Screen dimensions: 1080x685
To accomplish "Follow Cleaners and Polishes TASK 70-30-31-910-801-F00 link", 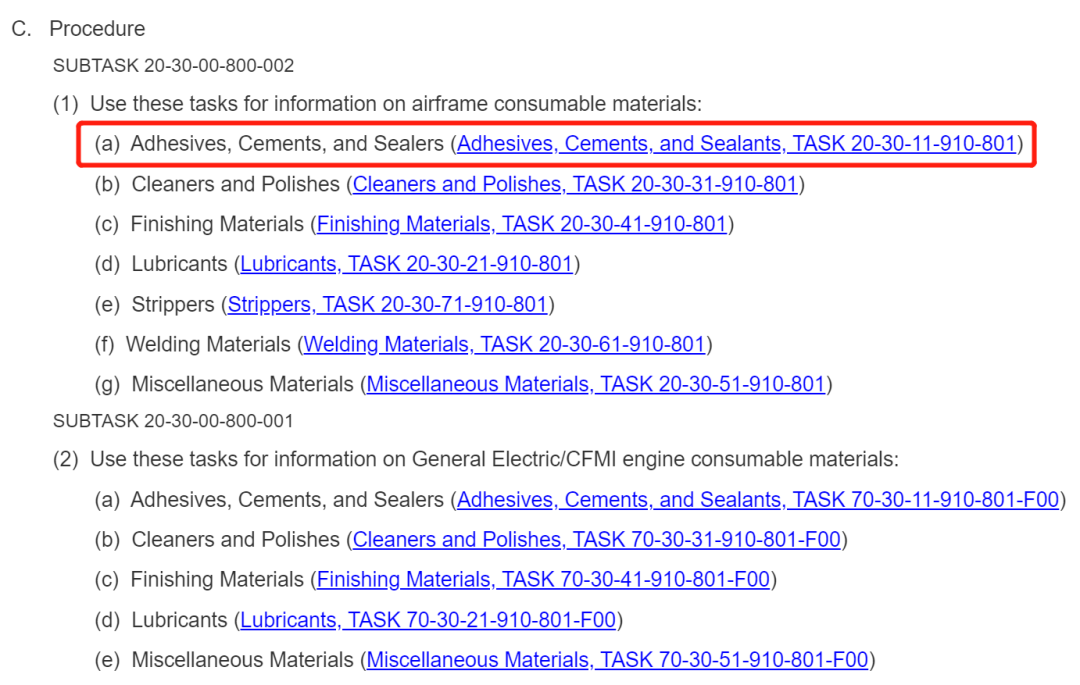I will (597, 540).
